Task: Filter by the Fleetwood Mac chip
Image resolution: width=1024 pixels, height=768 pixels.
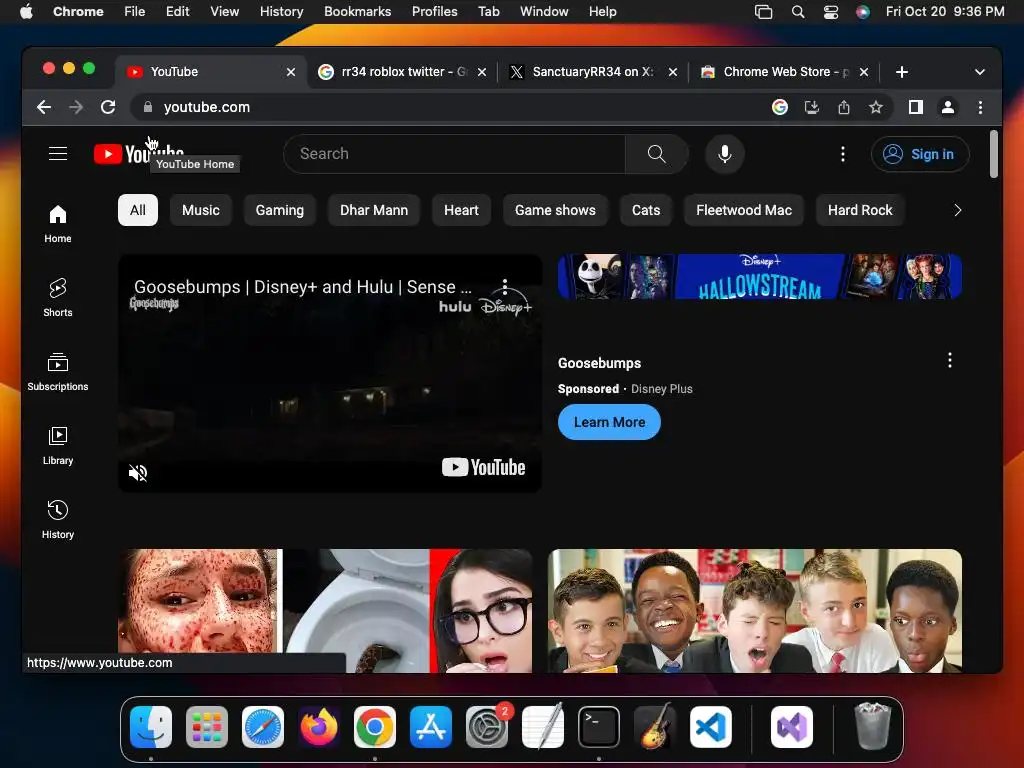Action: pyautogui.click(x=744, y=210)
